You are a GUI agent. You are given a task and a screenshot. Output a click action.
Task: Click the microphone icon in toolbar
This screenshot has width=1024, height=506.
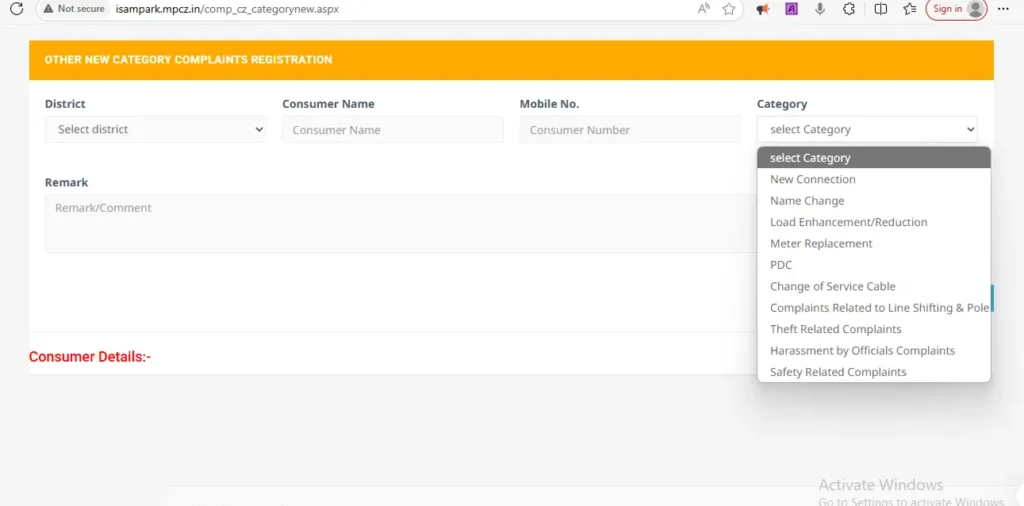(x=820, y=9)
